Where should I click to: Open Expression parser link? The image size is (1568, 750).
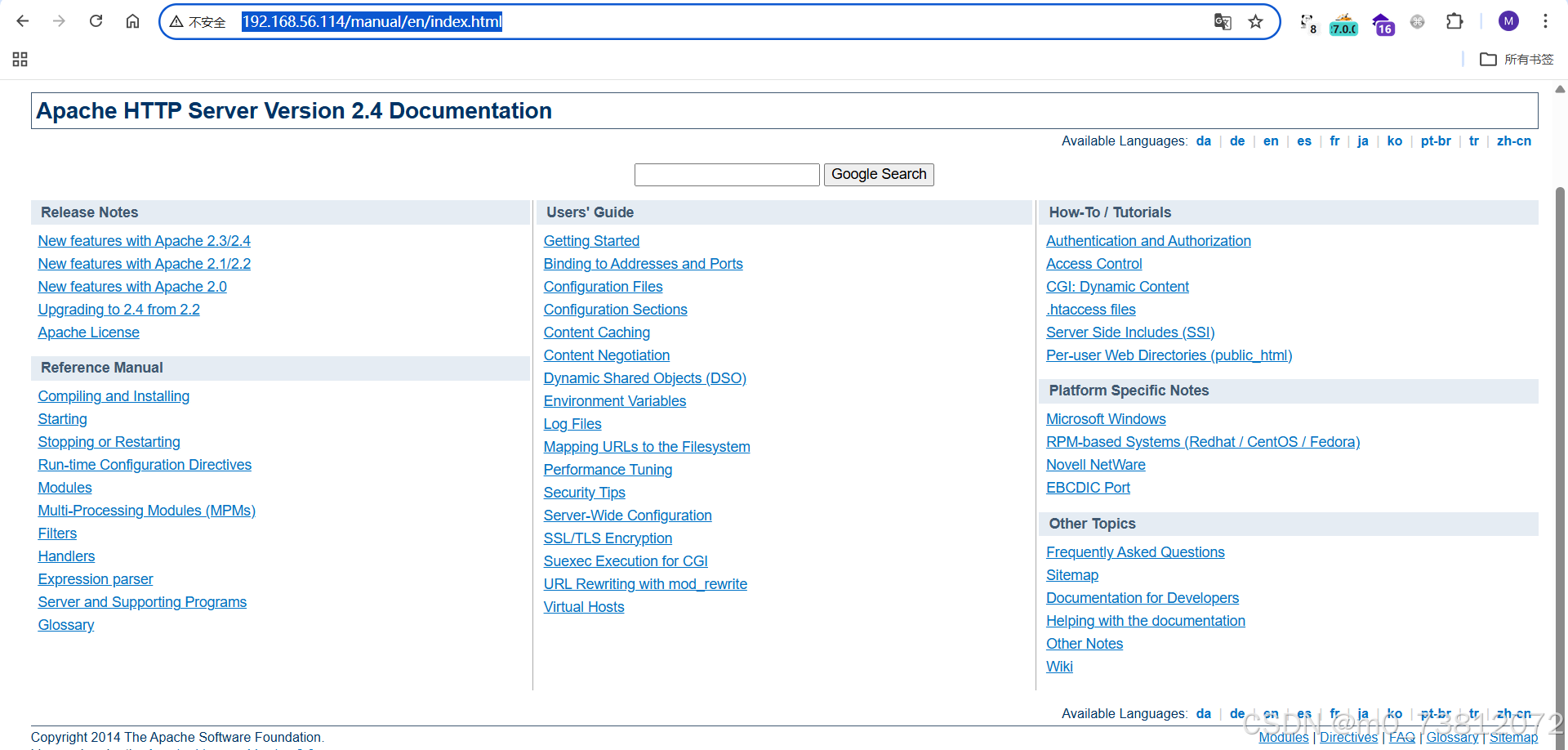(x=96, y=579)
